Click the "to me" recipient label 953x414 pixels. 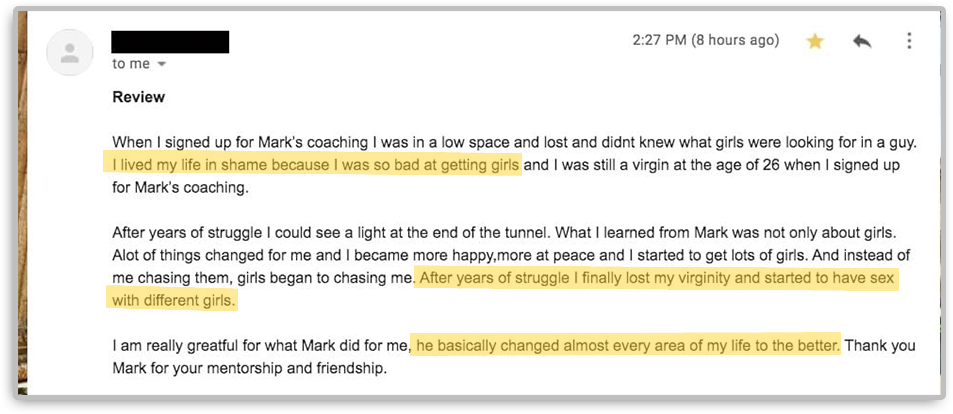tap(130, 64)
